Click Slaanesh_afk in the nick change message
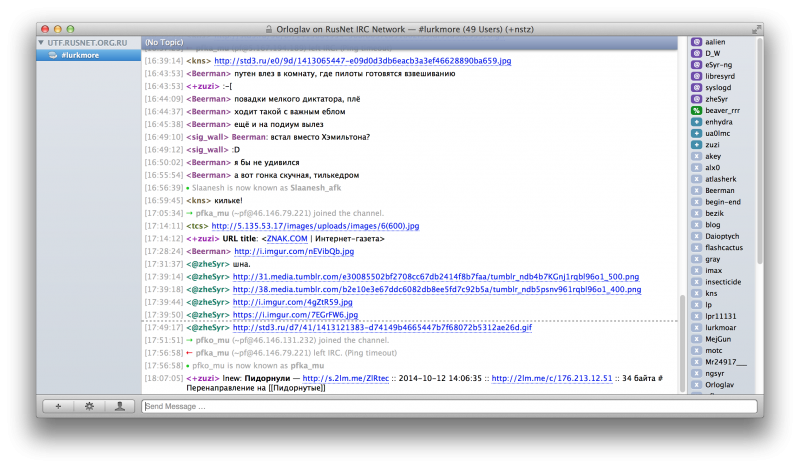Viewport: 800px width, 468px height. [316, 188]
